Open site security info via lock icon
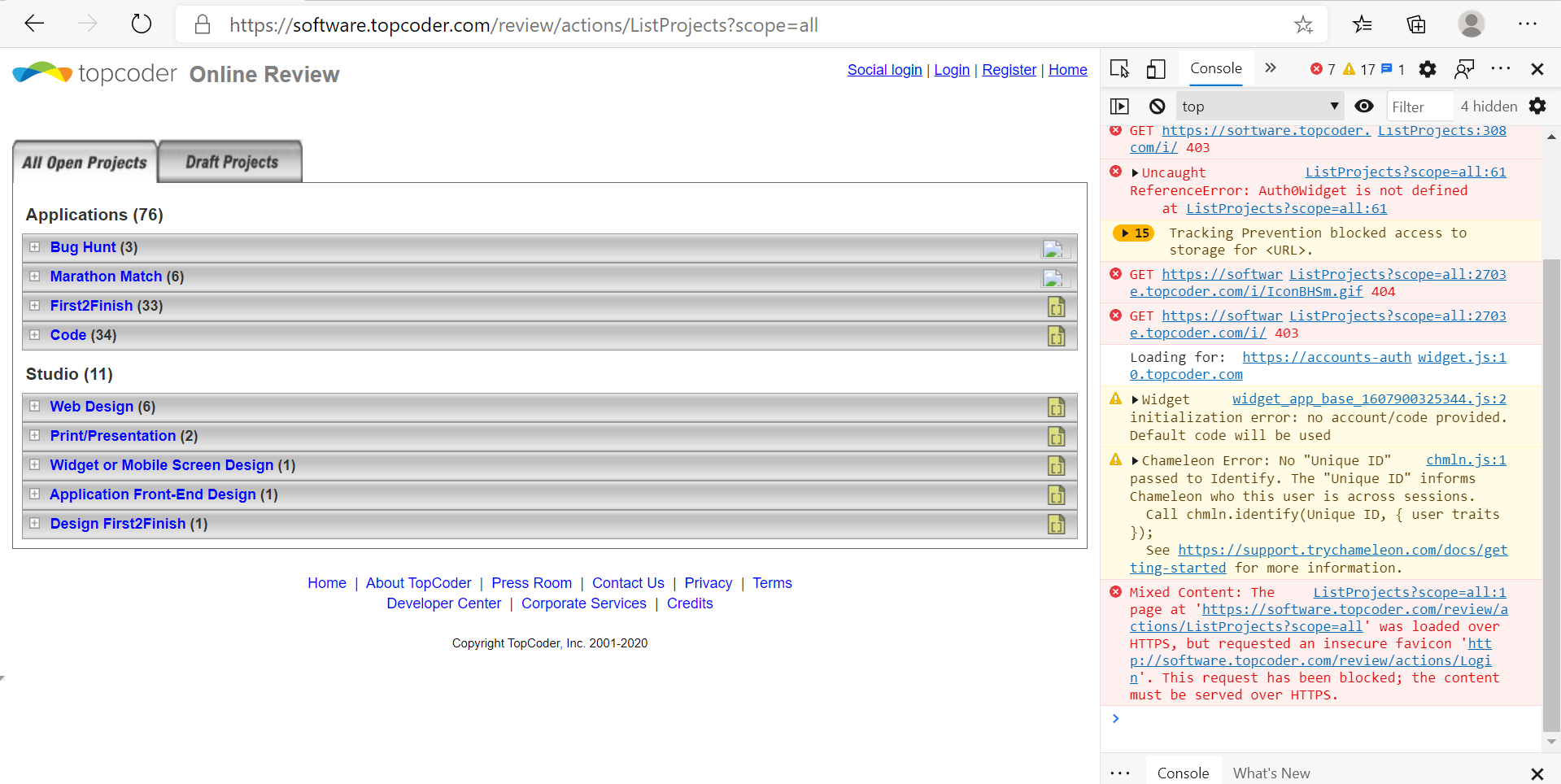Viewport: 1561px width, 784px height. [203, 24]
